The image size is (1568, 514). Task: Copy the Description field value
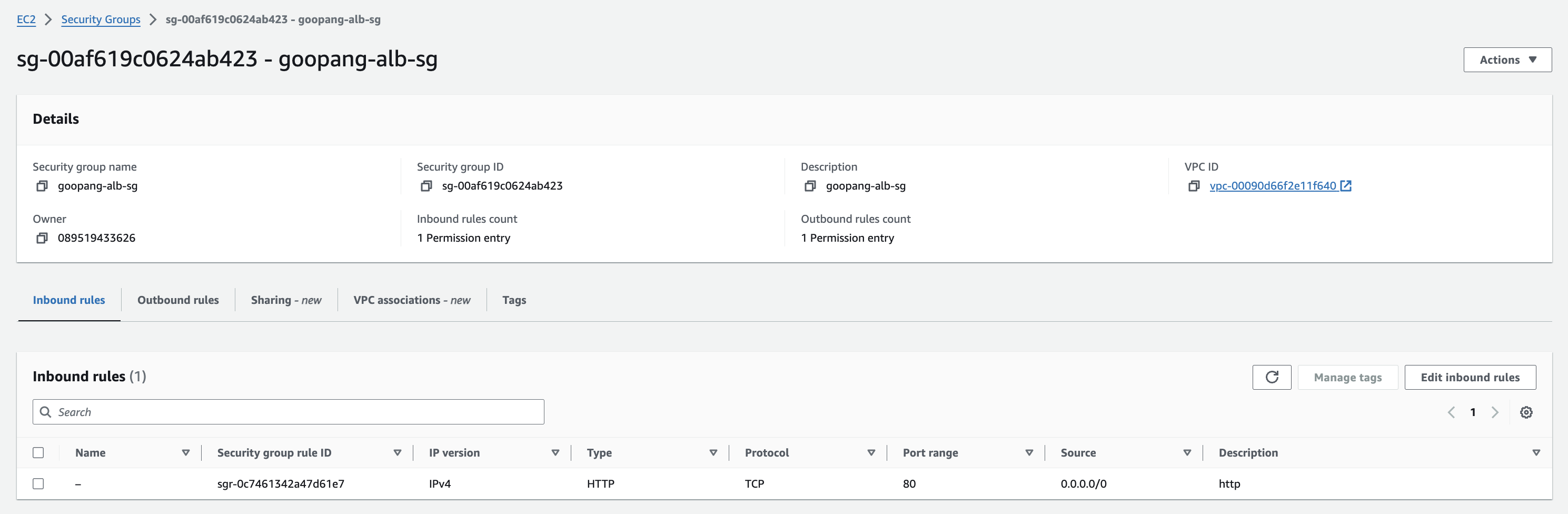click(x=810, y=186)
